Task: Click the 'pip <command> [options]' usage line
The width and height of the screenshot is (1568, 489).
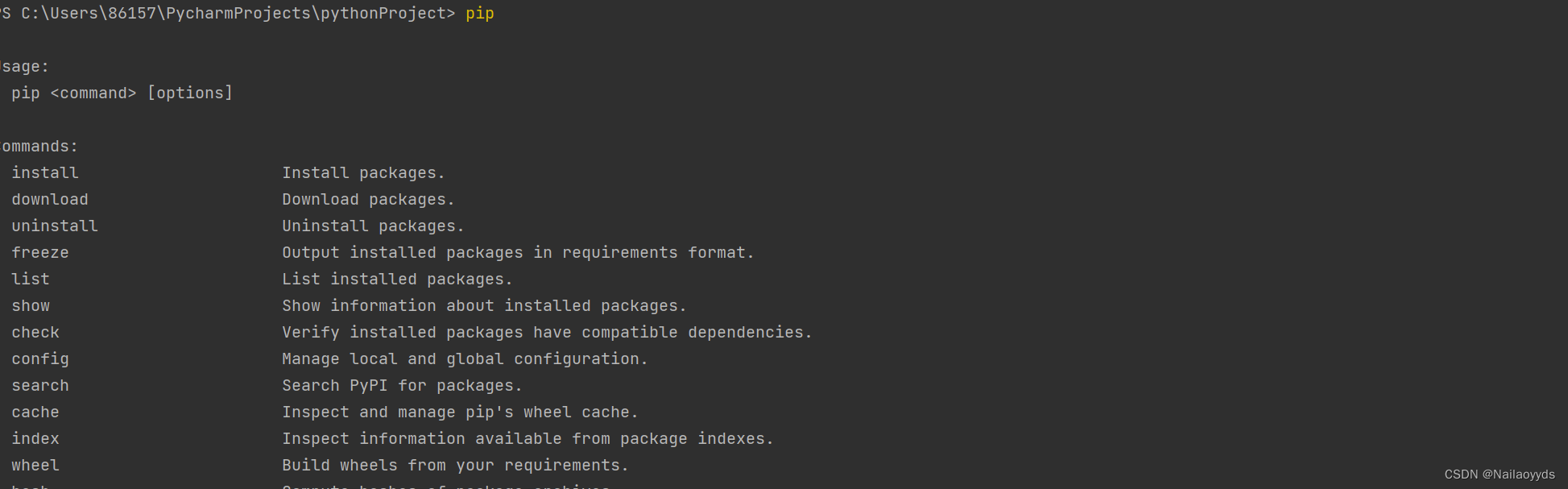Action: pos(122,93)
